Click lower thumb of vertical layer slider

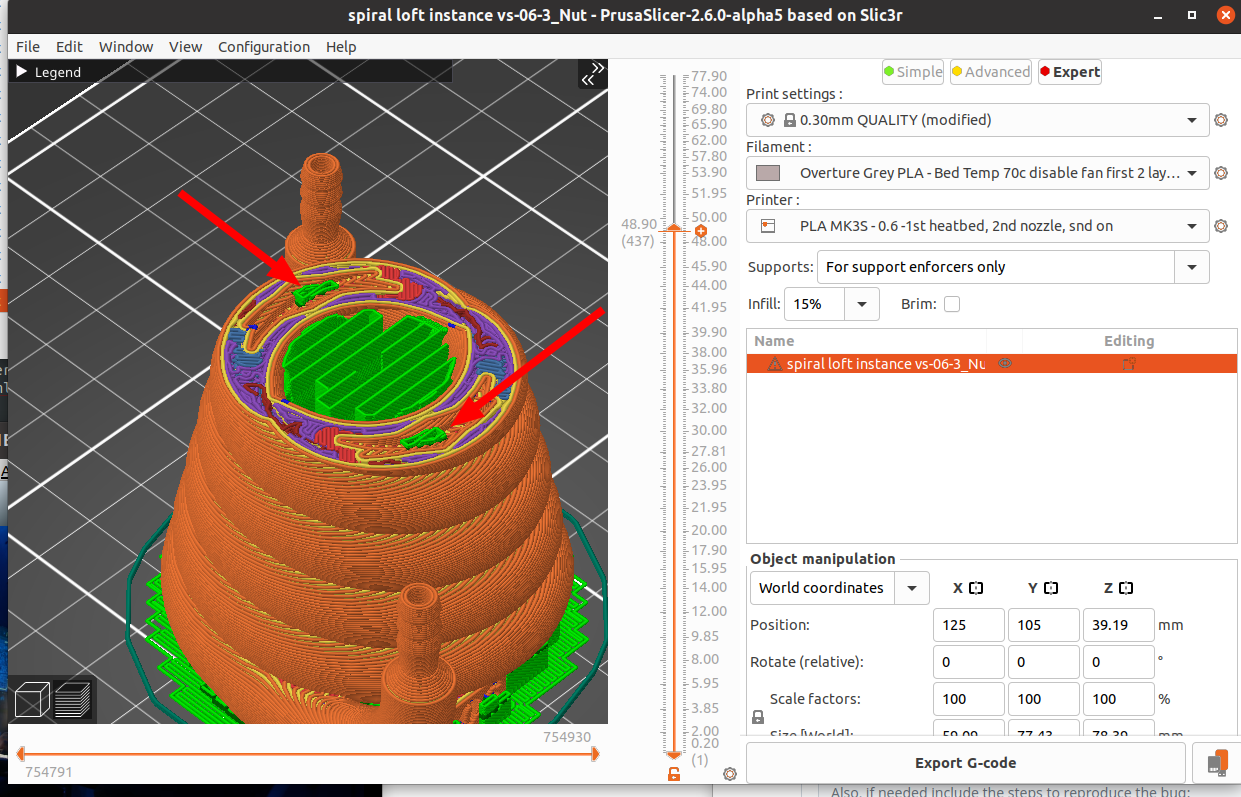pos(674,755)
